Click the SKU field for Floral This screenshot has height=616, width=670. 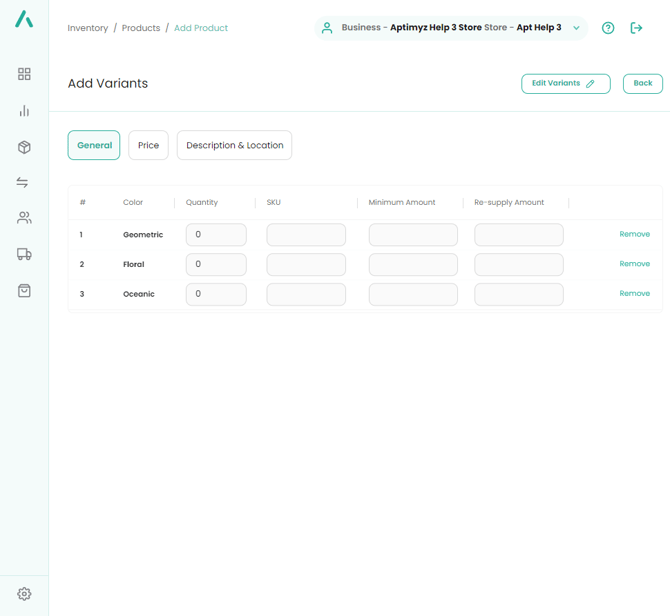click(x=306, y=264)
